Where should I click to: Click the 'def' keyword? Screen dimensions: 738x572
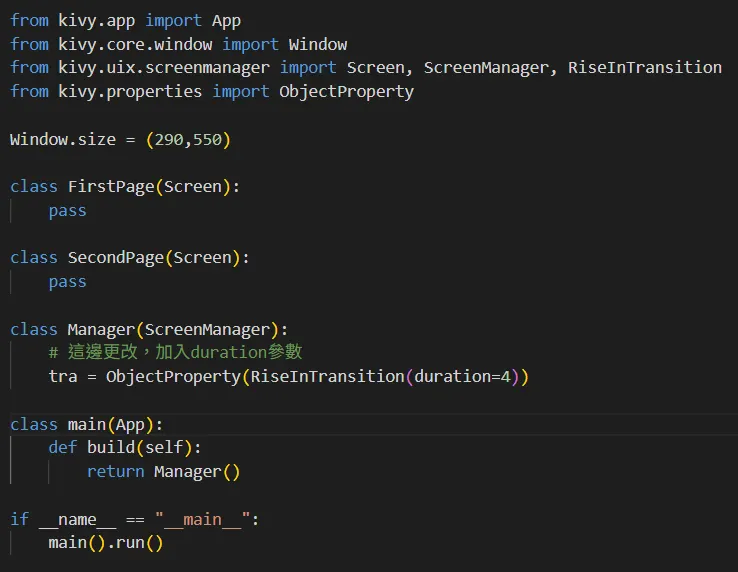pos(63,447)
